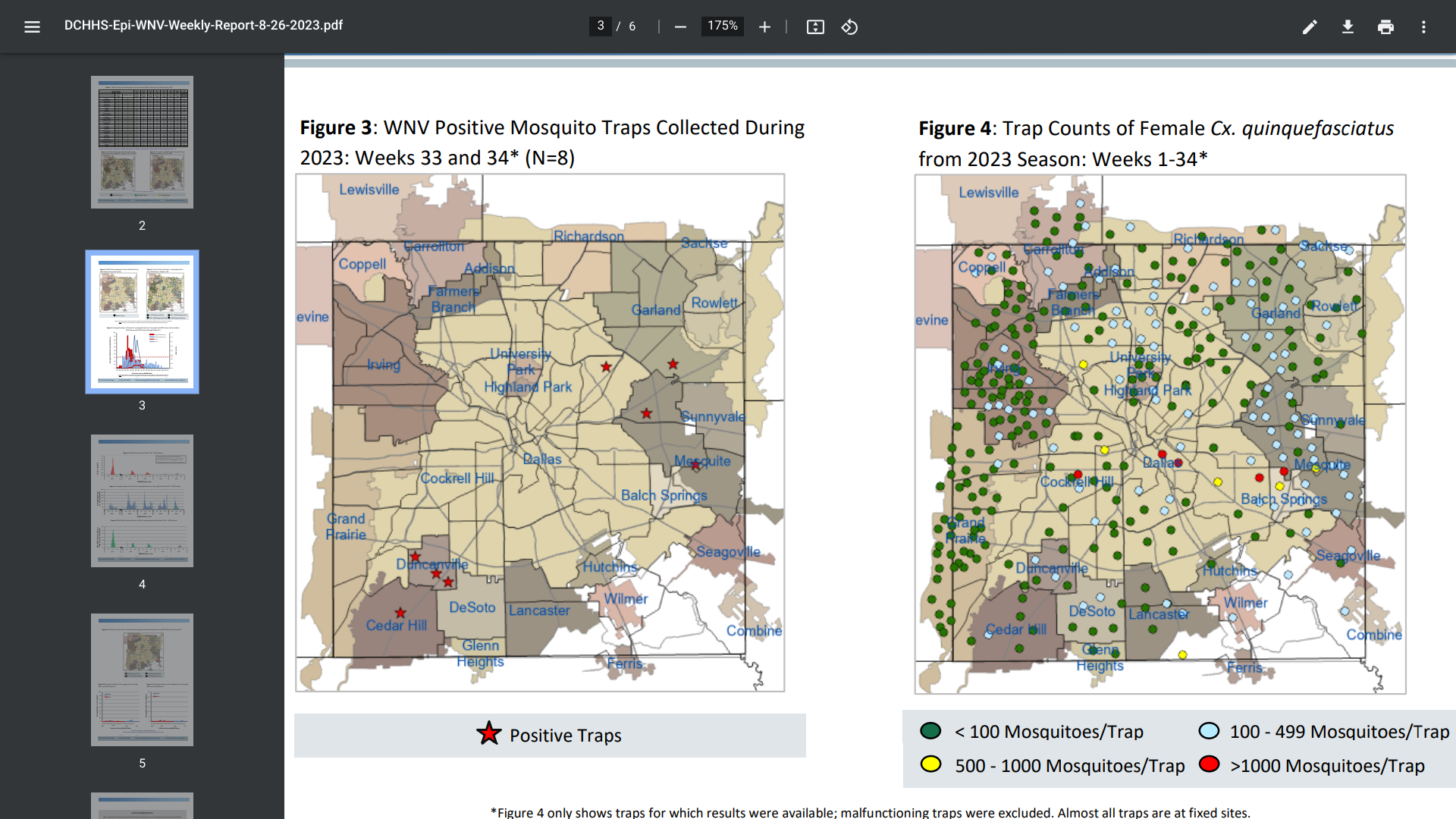Click the zoom in plus button
Image resolution: width=1456 pixels, height=819 pixels.
click(764, 27)
